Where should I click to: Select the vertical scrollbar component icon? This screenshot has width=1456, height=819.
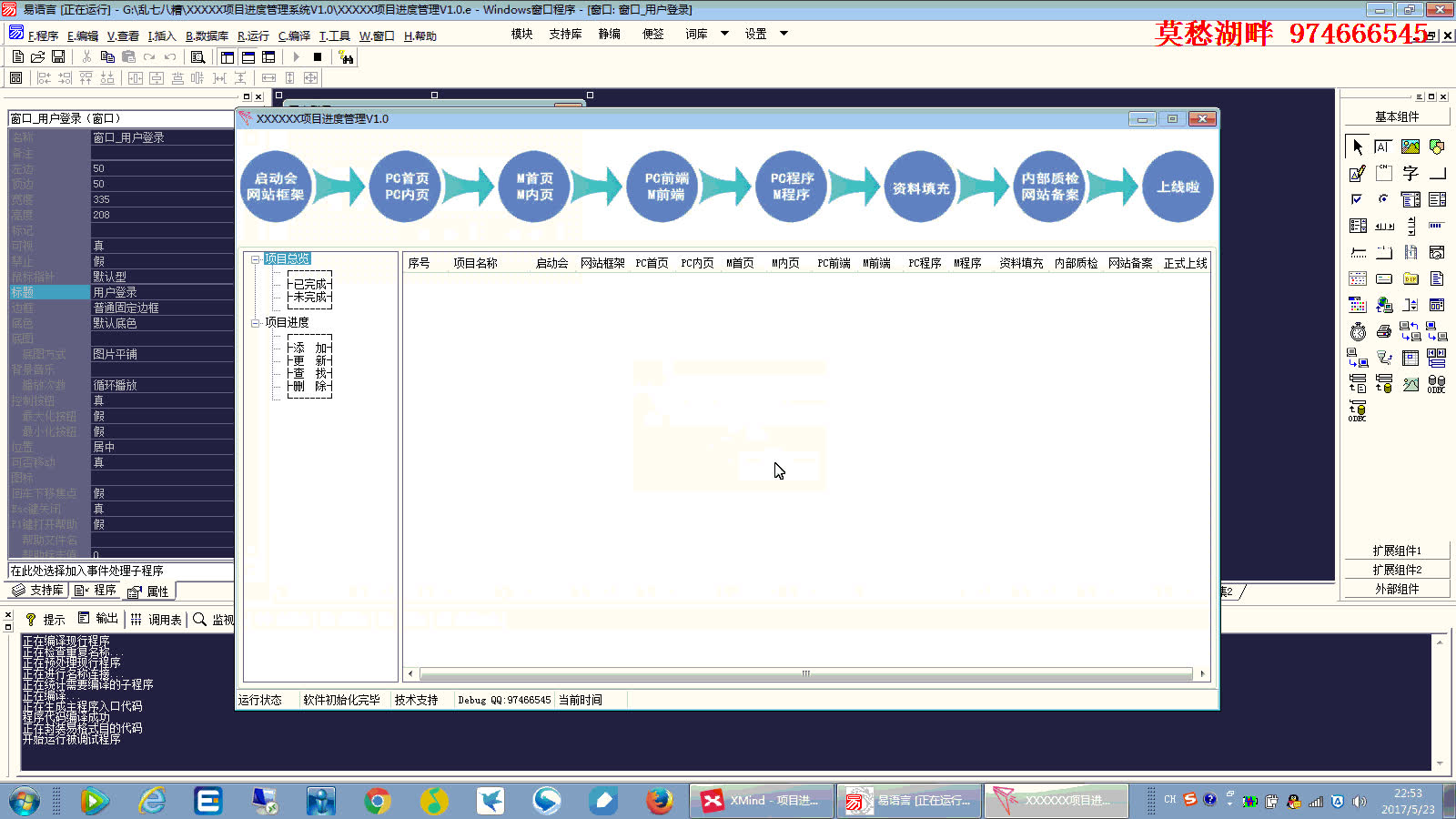(1410, 226)
